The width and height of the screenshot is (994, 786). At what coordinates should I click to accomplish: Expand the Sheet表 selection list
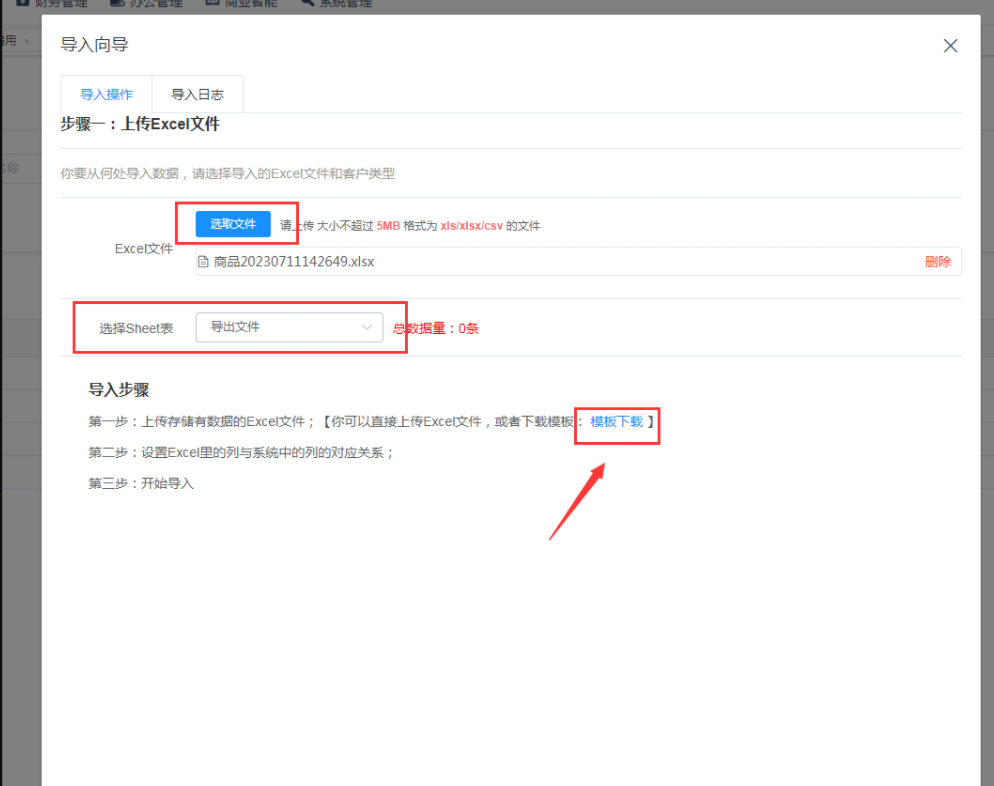pos(290,327)
